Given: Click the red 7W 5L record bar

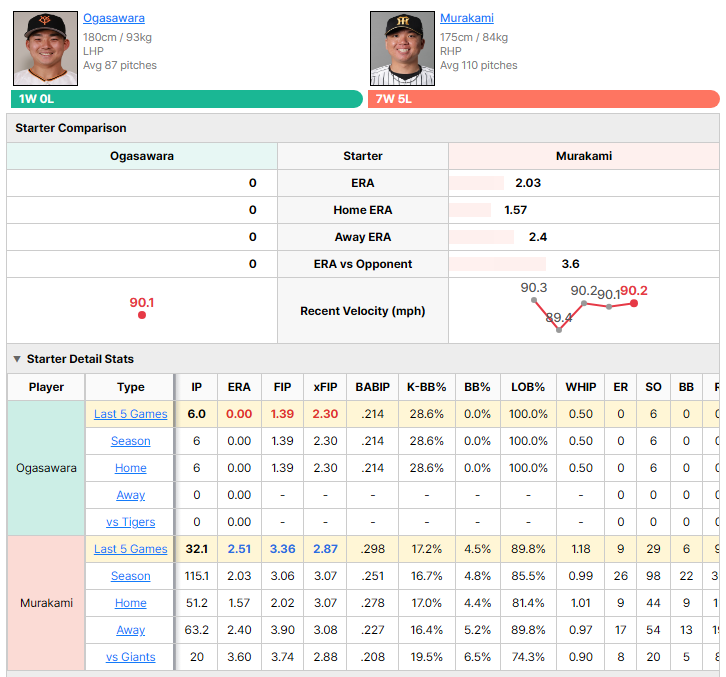Looking at the screenshot, I should [544, 99].
